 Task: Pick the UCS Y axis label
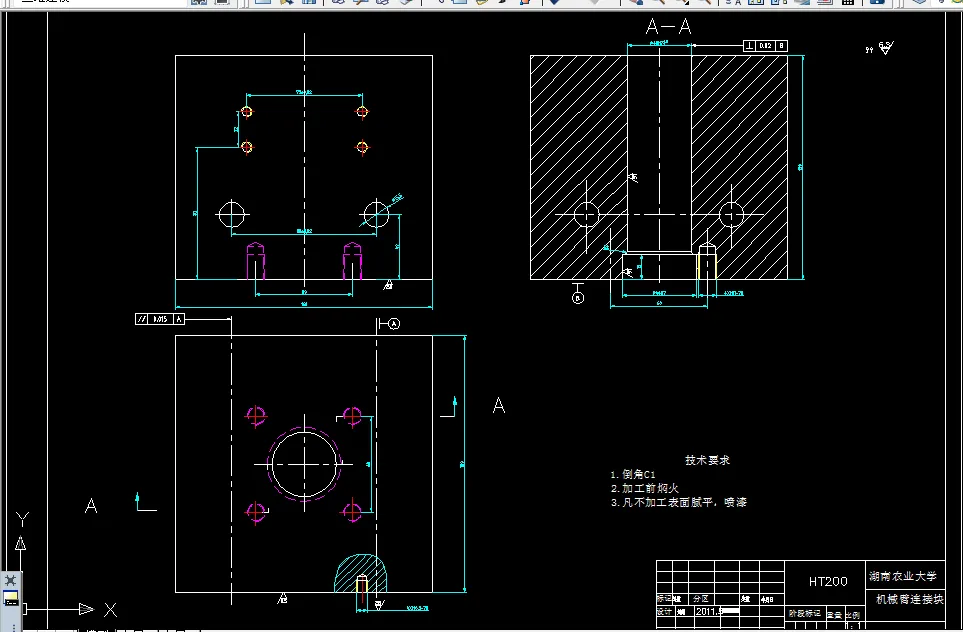tap(22, 520)
